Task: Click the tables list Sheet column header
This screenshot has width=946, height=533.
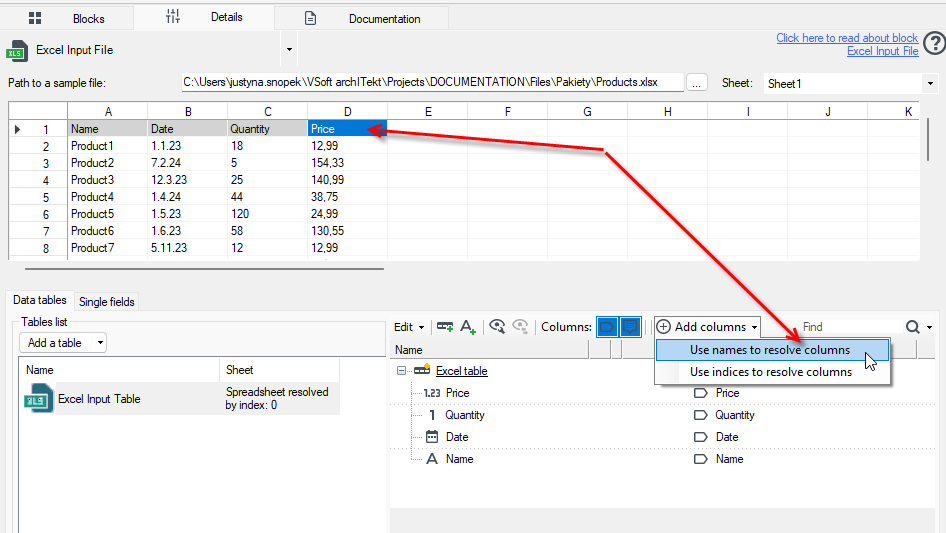Action: point(279,370)
